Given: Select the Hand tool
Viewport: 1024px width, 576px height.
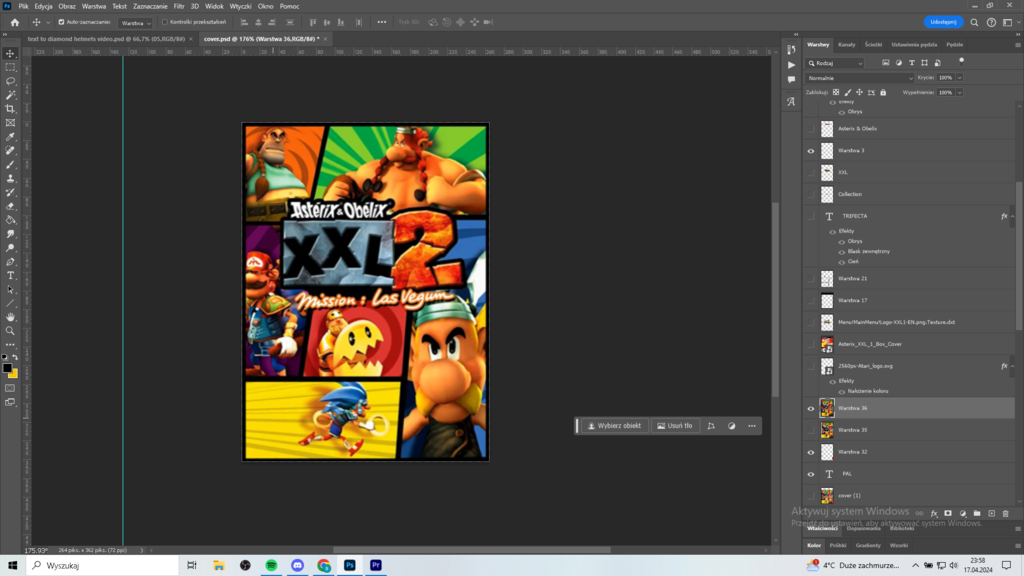Looking at the screenshot, I should [10, 317].
